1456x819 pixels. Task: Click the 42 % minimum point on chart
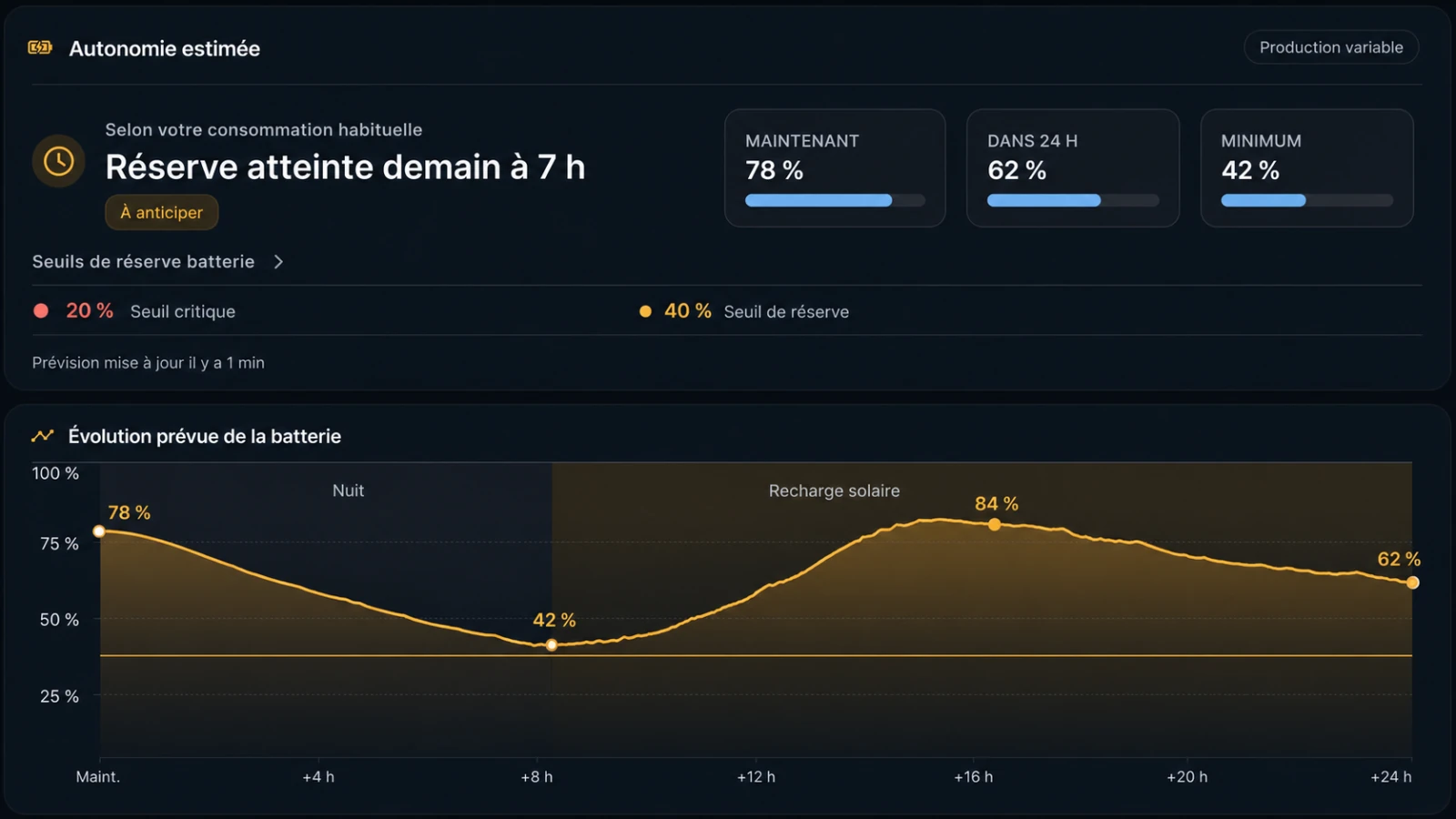pos(551,645)
